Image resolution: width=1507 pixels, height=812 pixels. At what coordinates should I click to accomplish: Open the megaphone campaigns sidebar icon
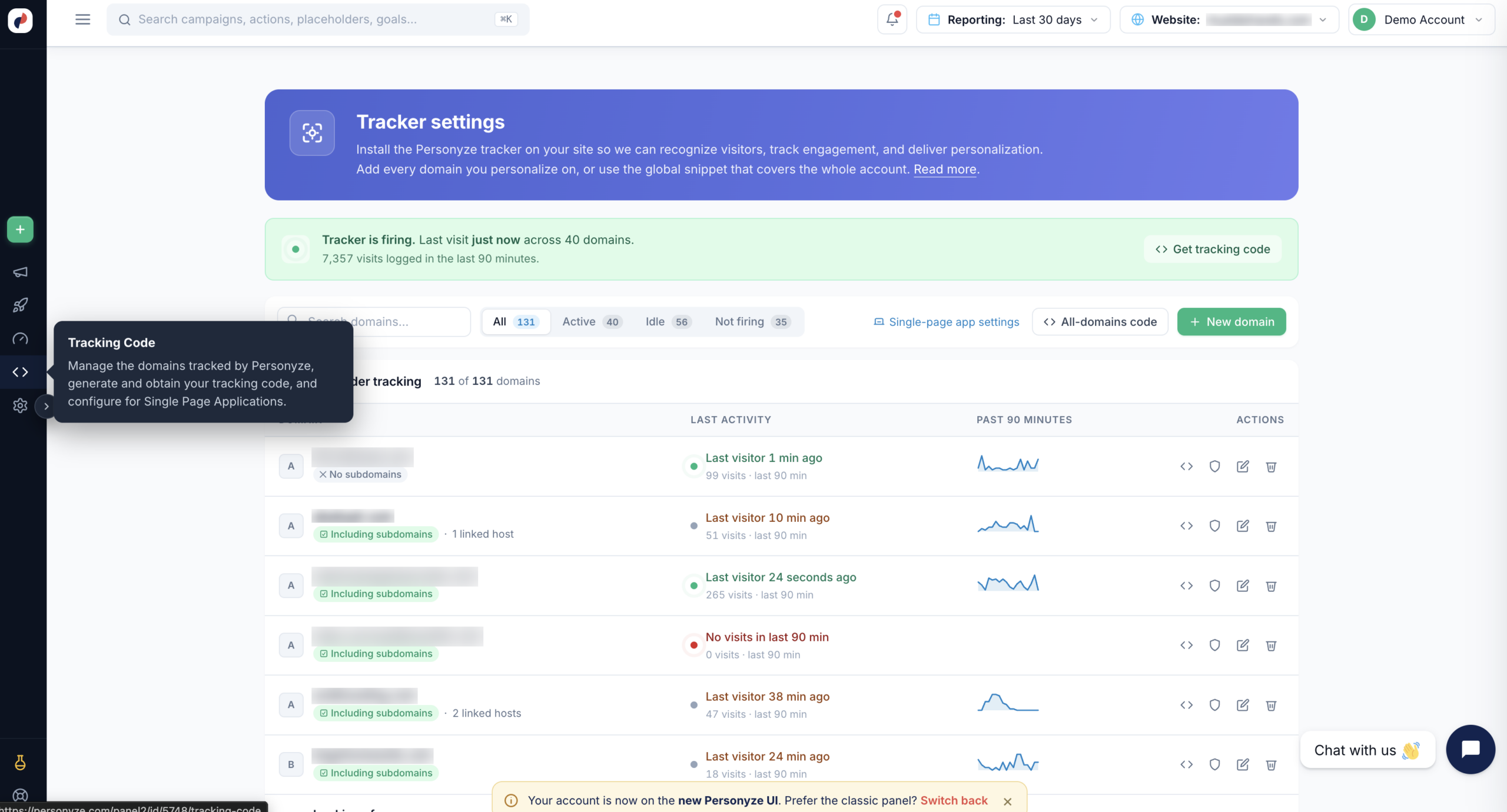20,272
